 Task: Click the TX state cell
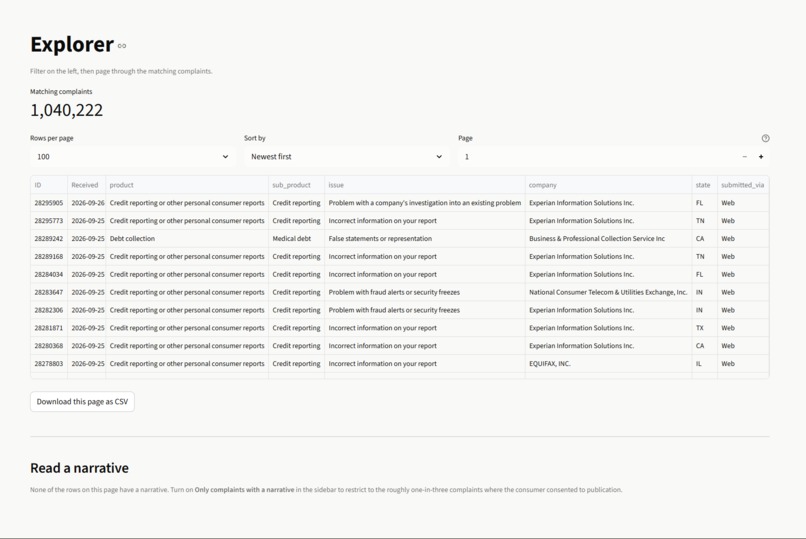705,328
